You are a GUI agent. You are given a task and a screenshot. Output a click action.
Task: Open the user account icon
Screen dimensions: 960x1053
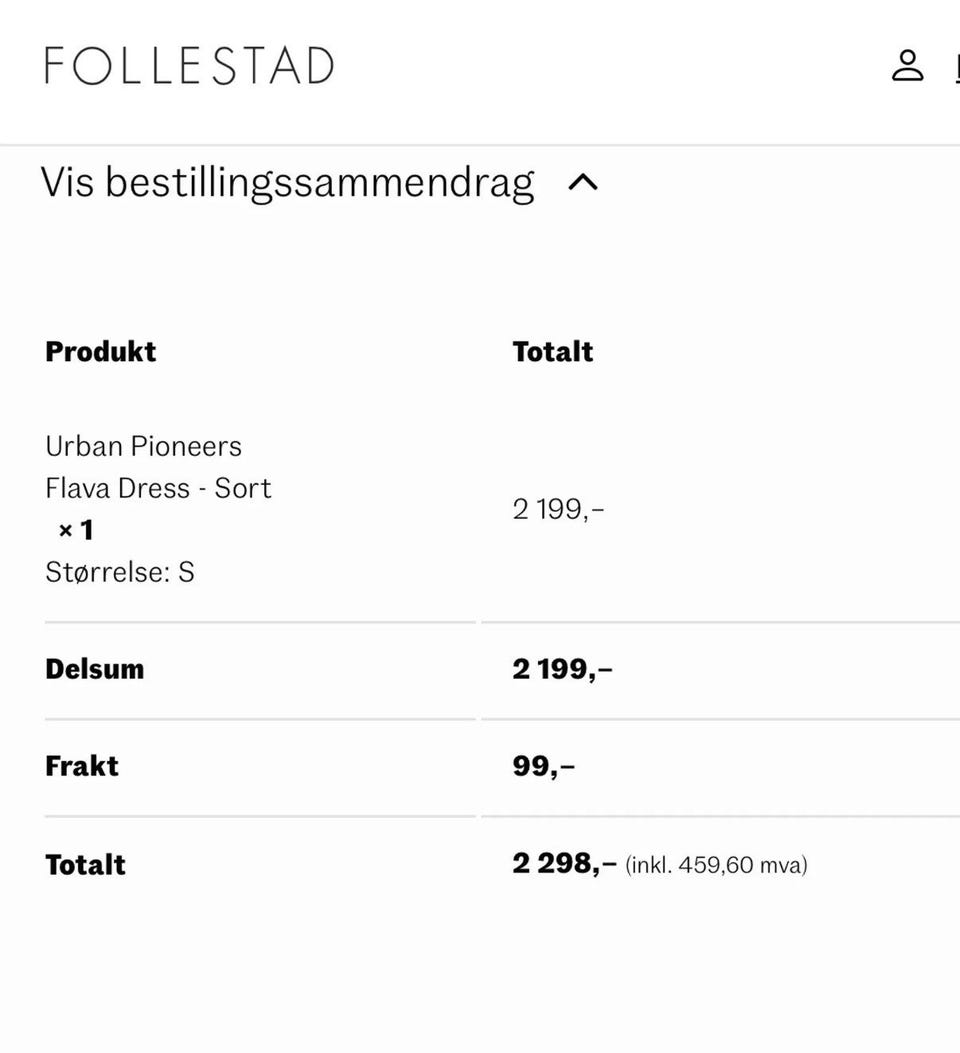907,66
